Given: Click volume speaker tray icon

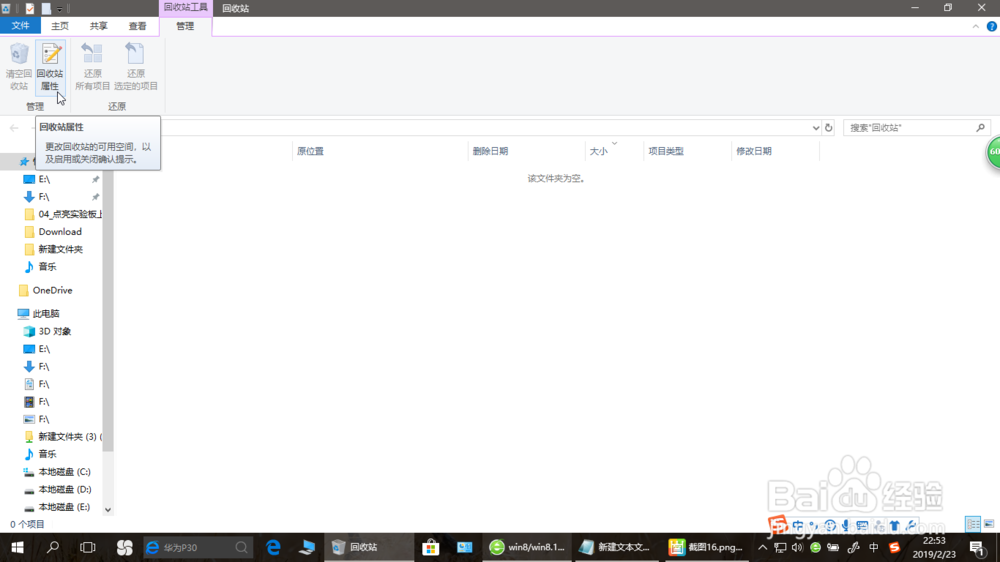Looking at the screenshot, I should (797, 547).
